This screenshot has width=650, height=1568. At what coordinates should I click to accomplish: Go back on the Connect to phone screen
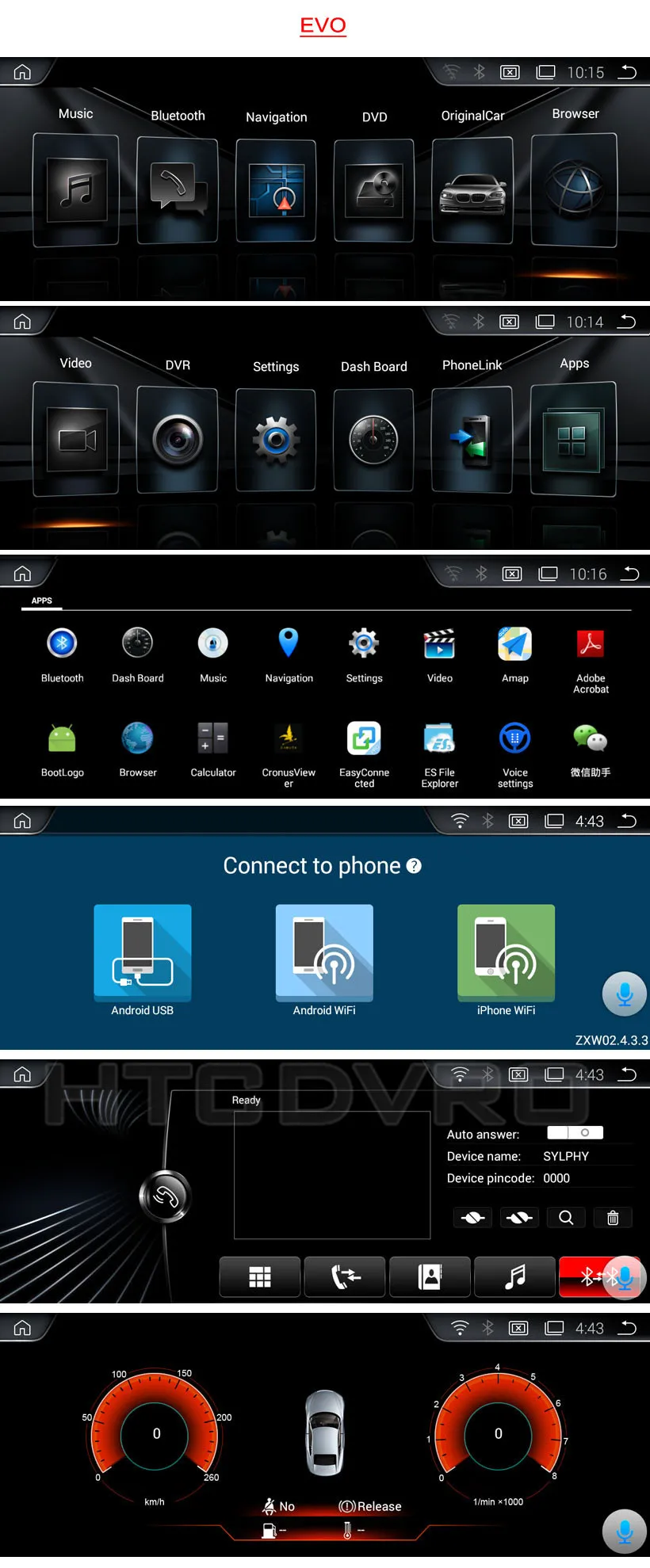[627, 821]
